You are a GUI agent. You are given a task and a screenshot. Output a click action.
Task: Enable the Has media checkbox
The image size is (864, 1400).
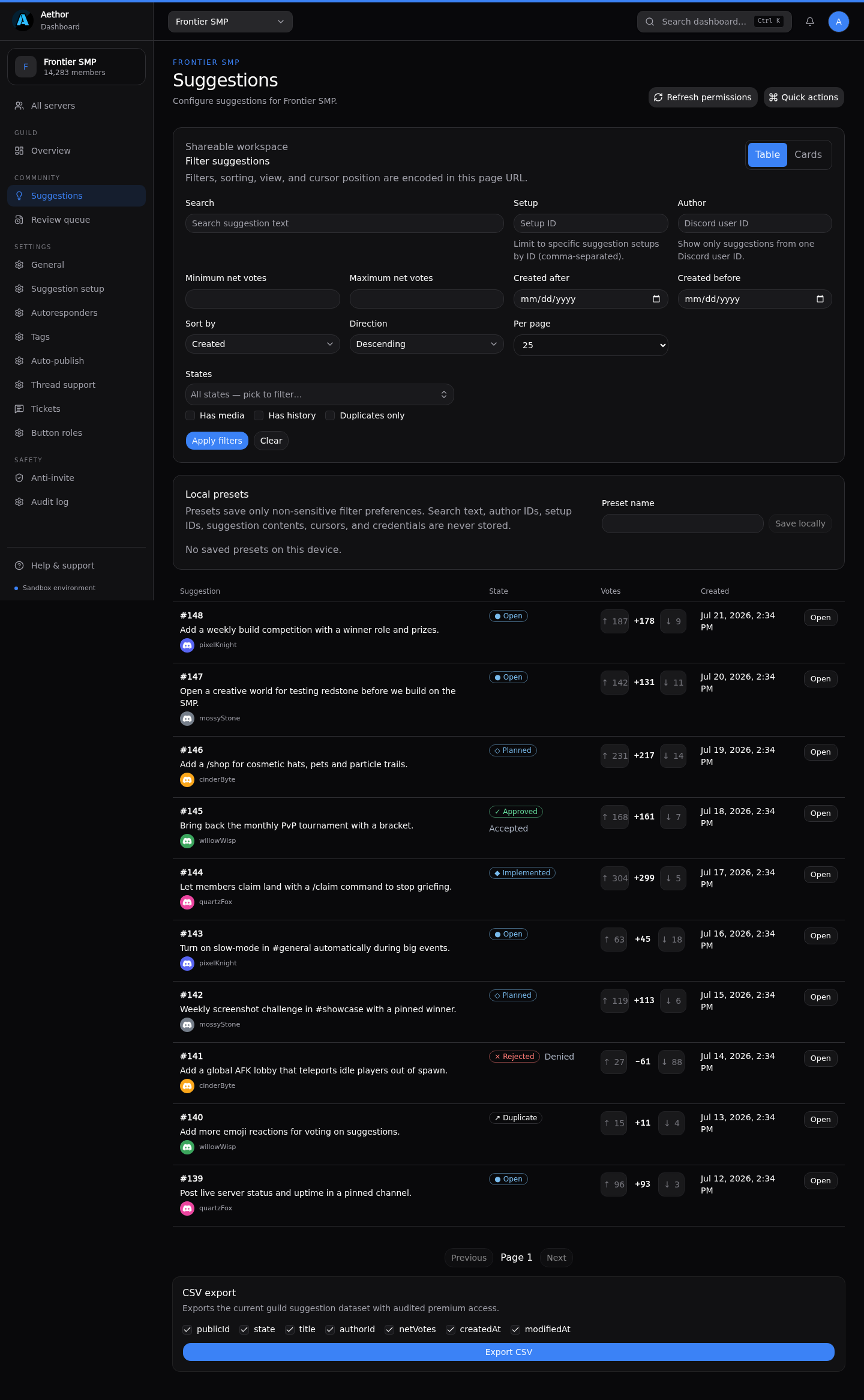pos(190,415)
